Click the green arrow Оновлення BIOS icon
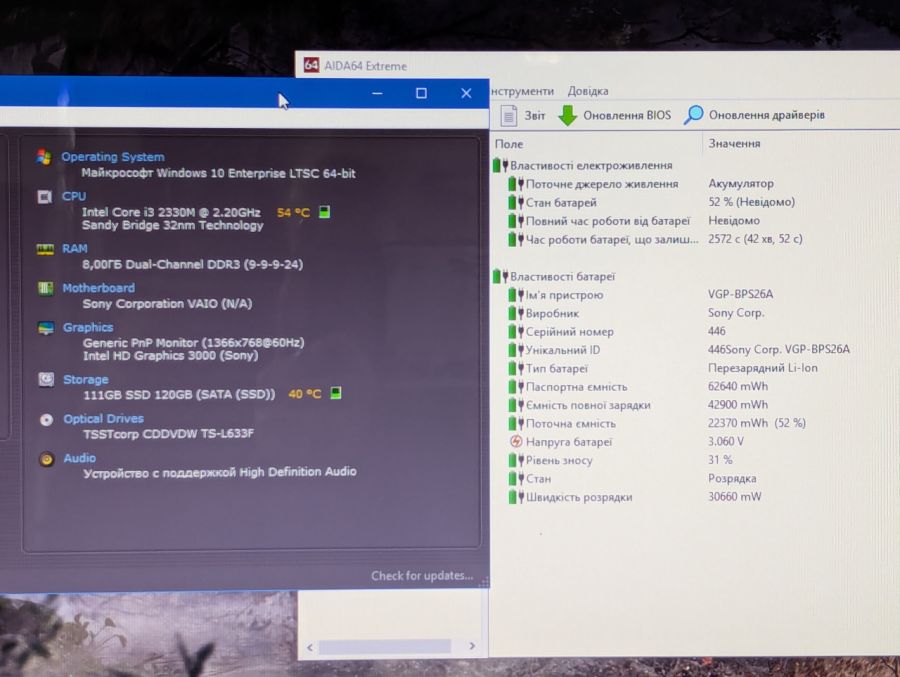The image size is (900, 677). (x=567, y=115)
